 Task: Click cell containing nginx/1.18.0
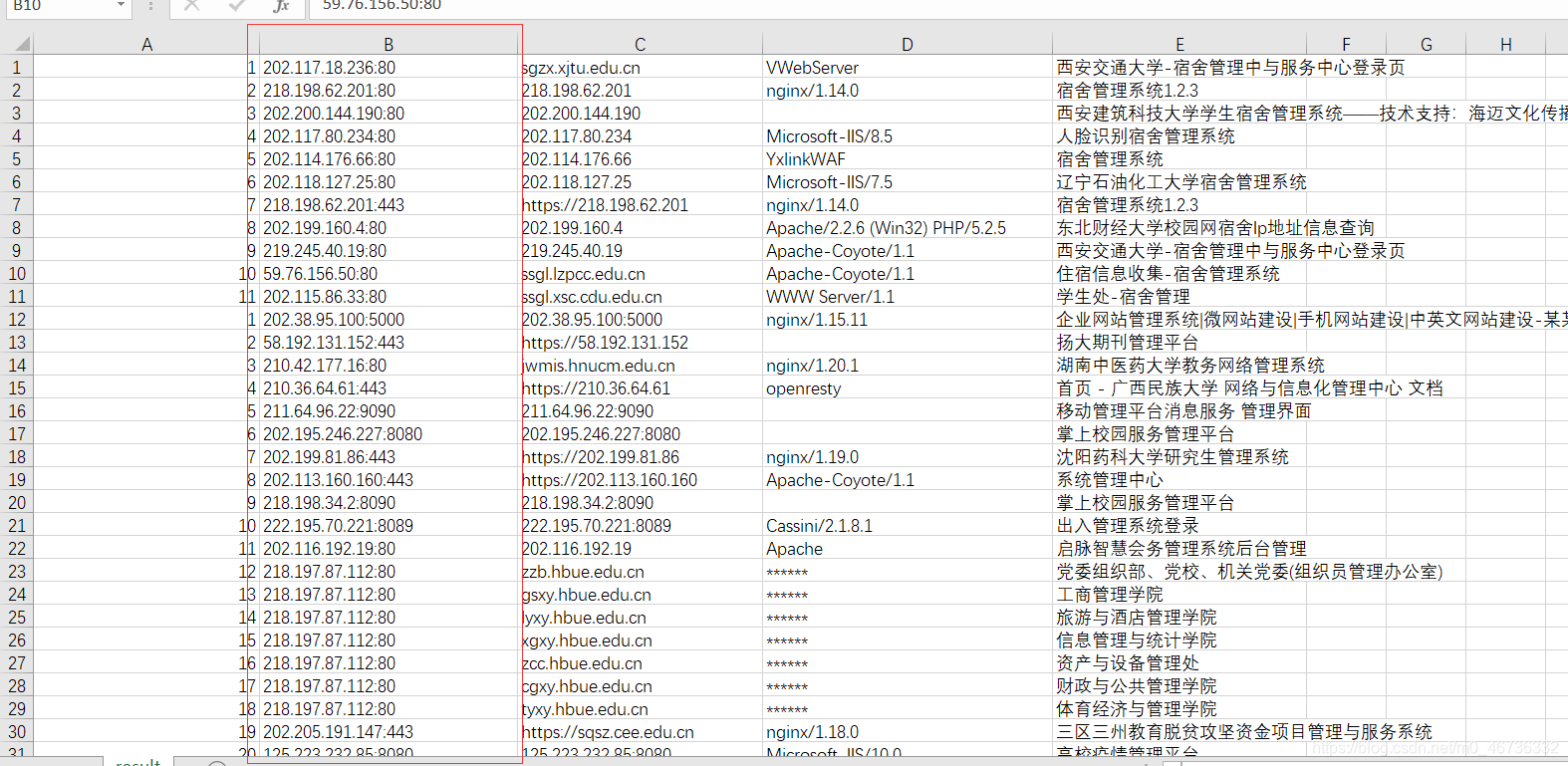coord(908,732)
